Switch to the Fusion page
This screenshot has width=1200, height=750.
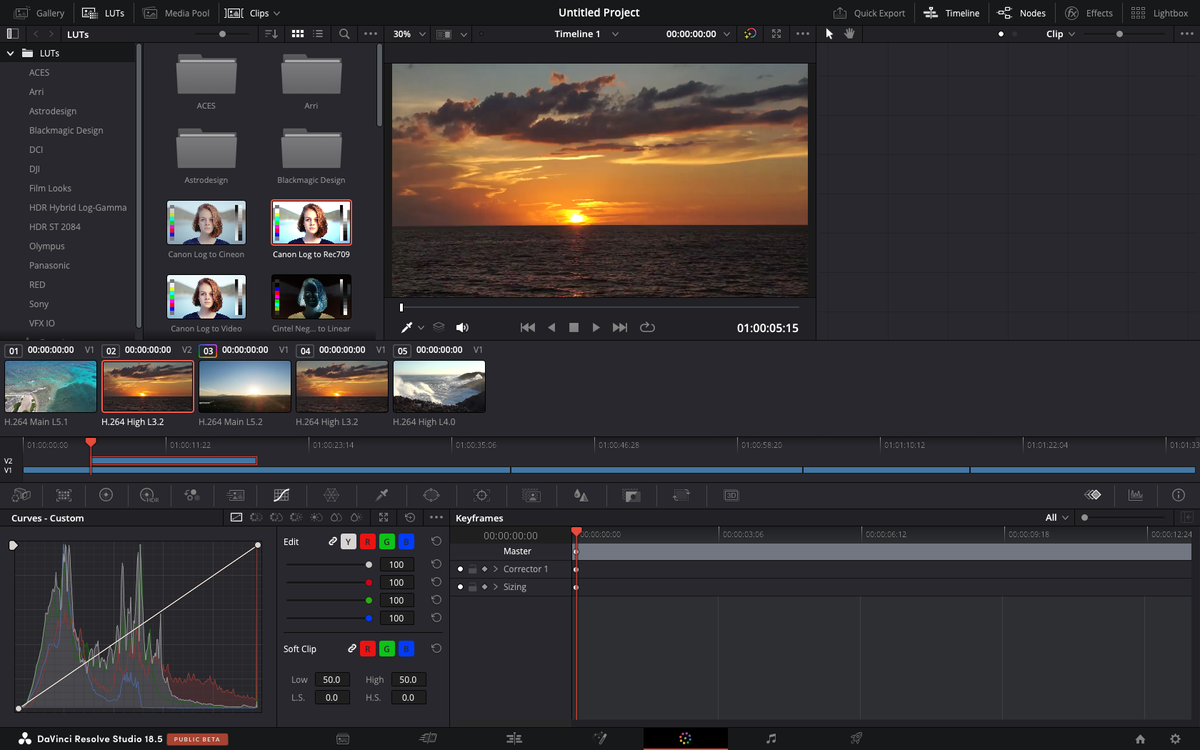click(x=600, y=738)
